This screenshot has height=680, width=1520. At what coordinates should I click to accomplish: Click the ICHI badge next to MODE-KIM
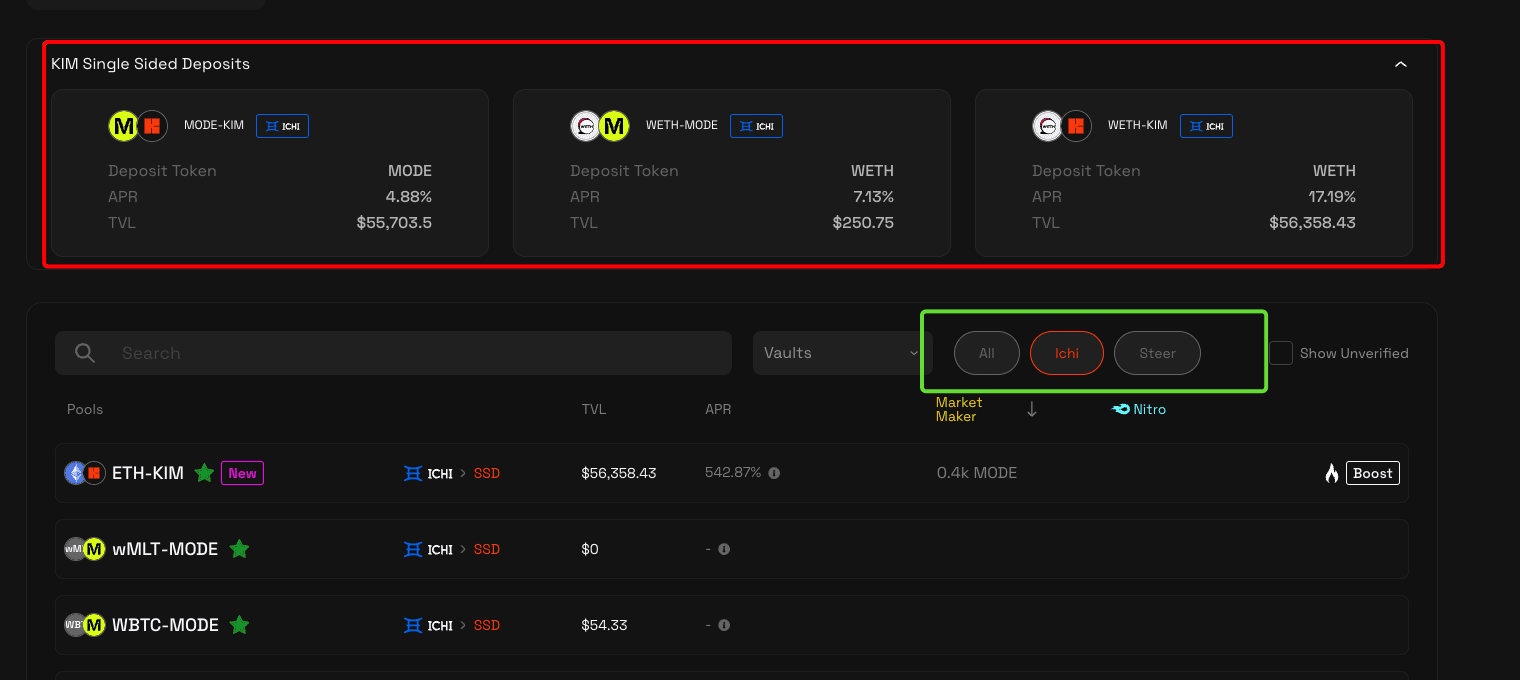pos(282,126)
